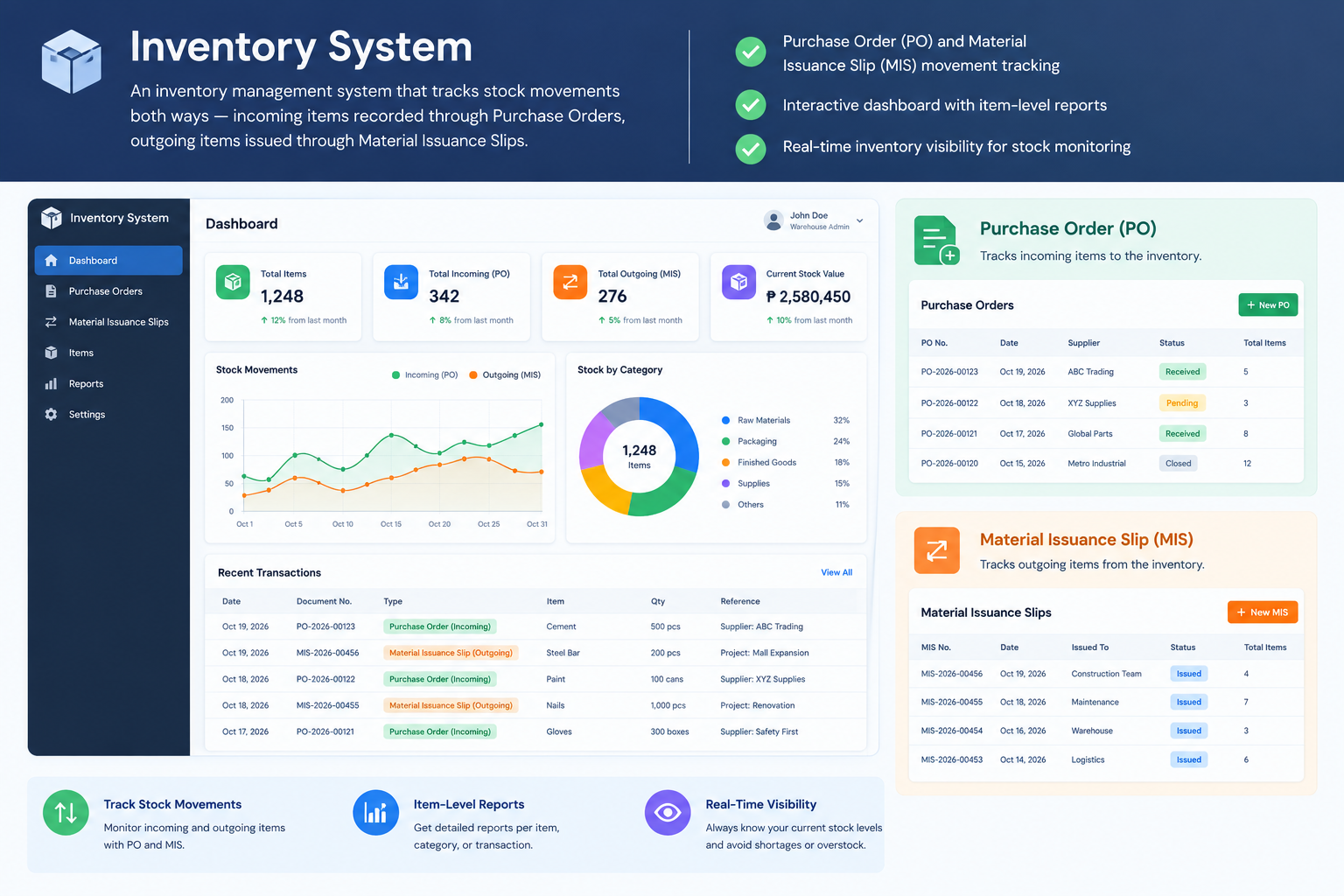
Task: Click the 1,248 Items donut chart center
Action: 639,456
